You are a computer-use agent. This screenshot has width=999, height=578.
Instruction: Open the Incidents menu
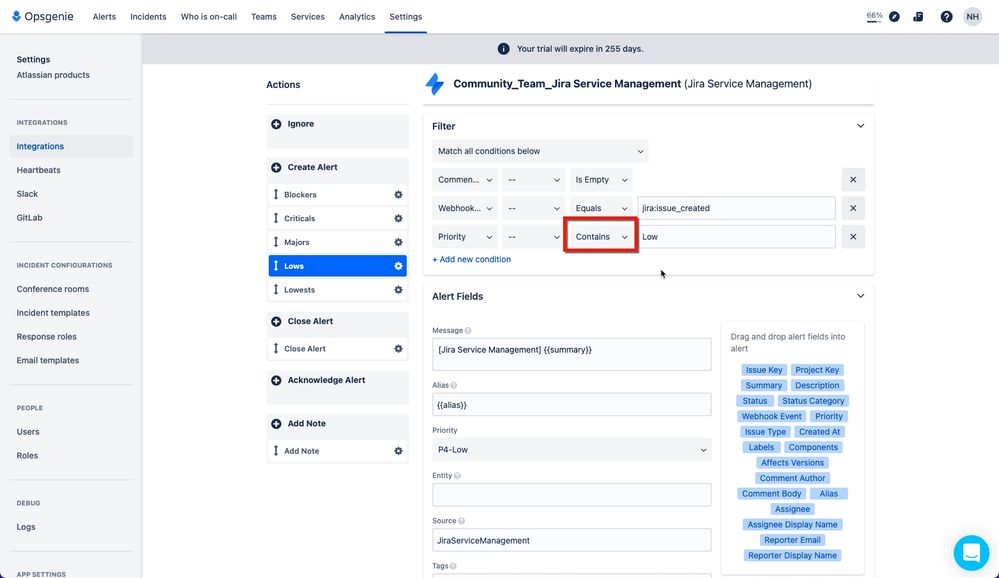coord(148,17)
